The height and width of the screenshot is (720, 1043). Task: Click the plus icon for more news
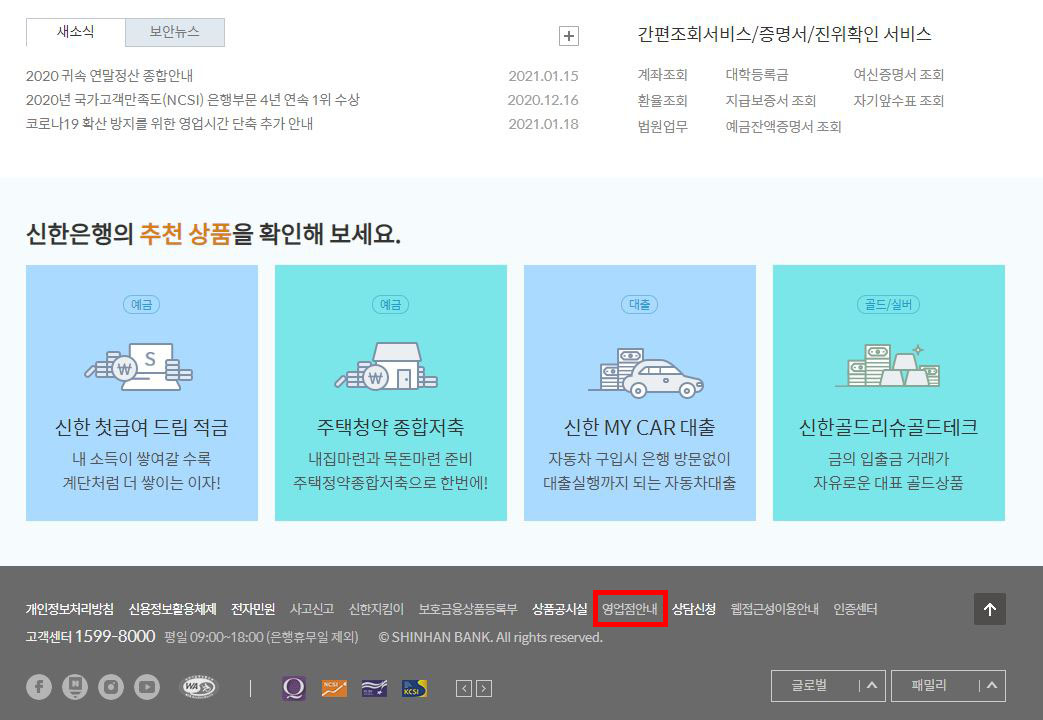point(569,36)
